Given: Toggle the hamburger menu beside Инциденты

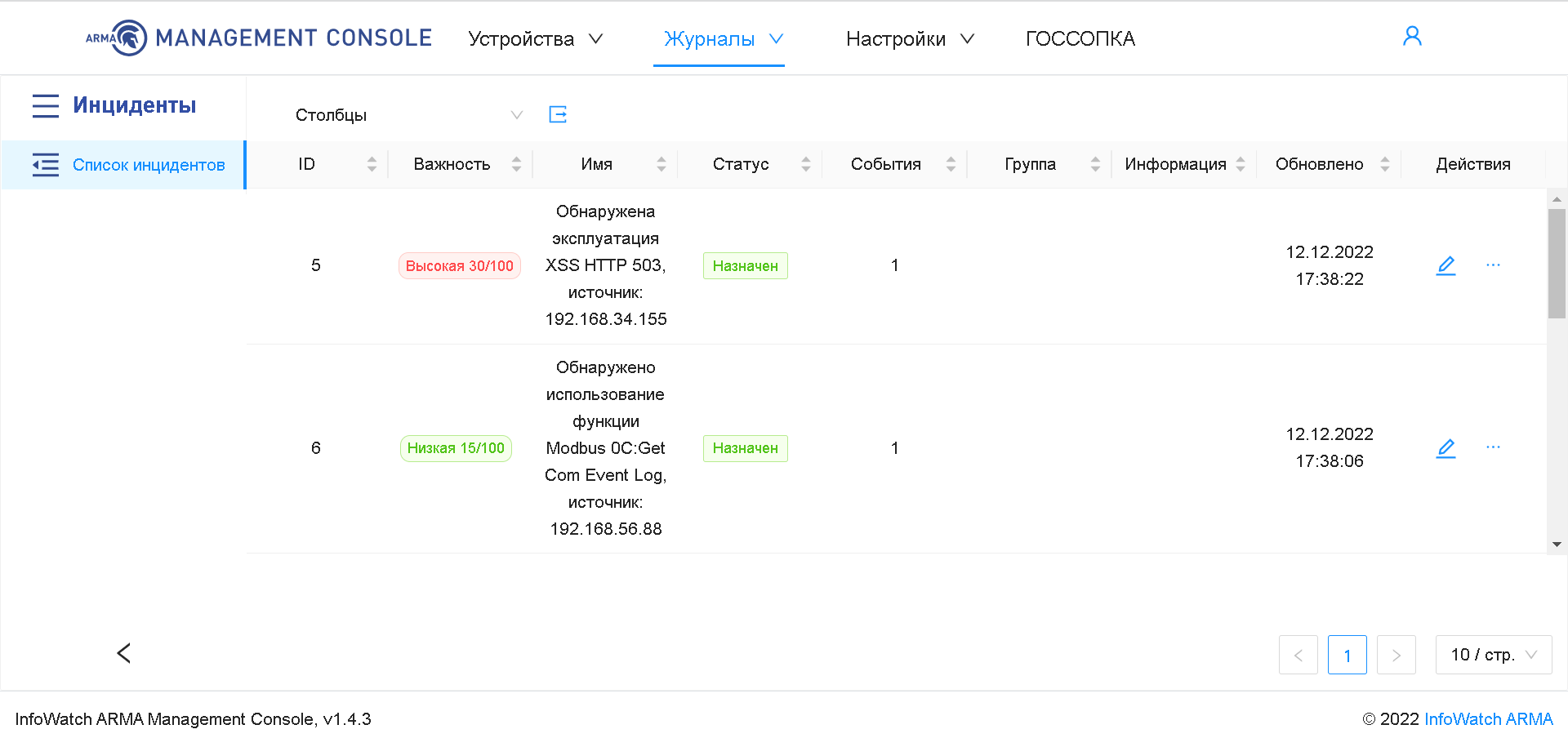Looking at the screenshot, I should (46, 105).
